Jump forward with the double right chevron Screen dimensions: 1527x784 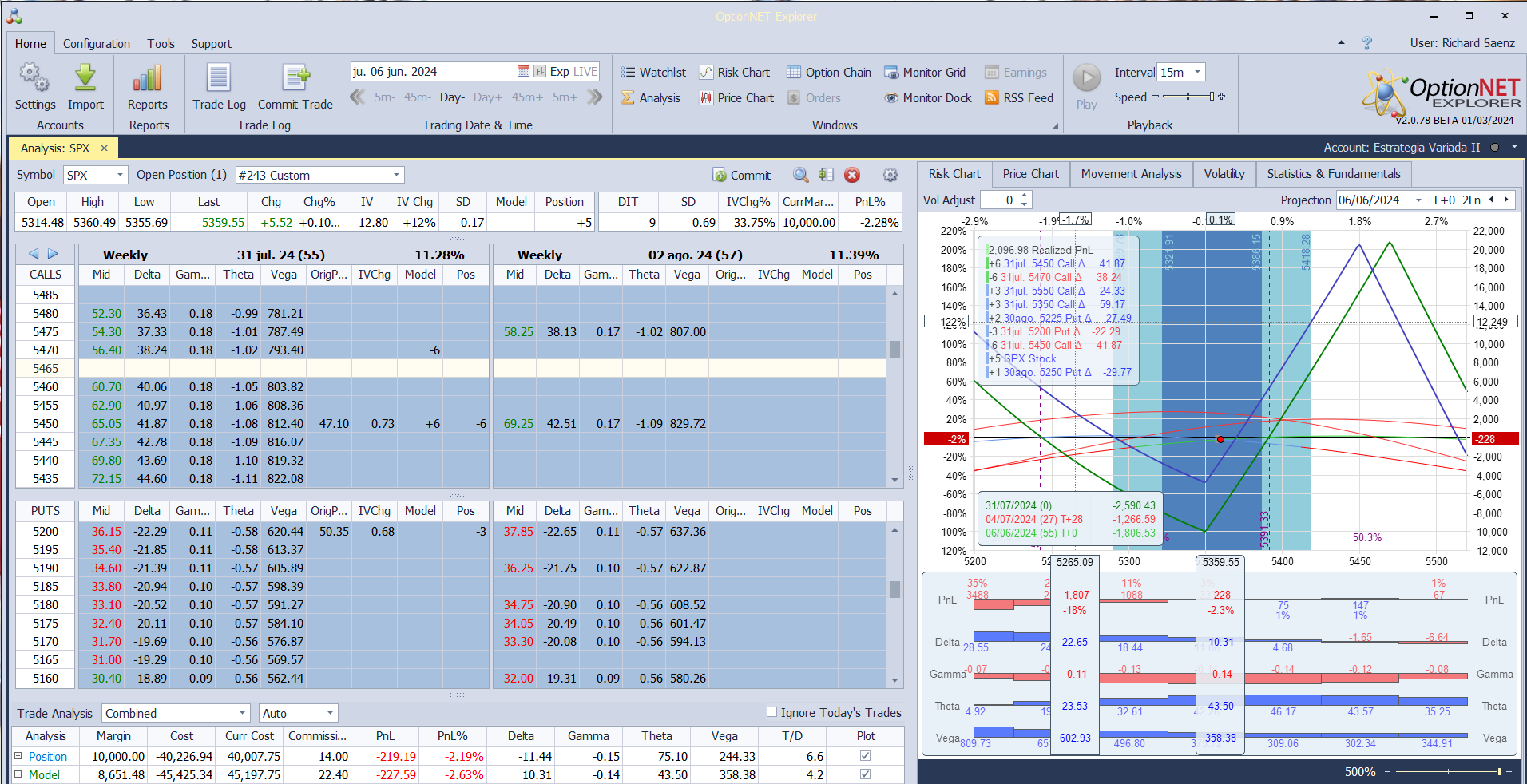[594, 97]
